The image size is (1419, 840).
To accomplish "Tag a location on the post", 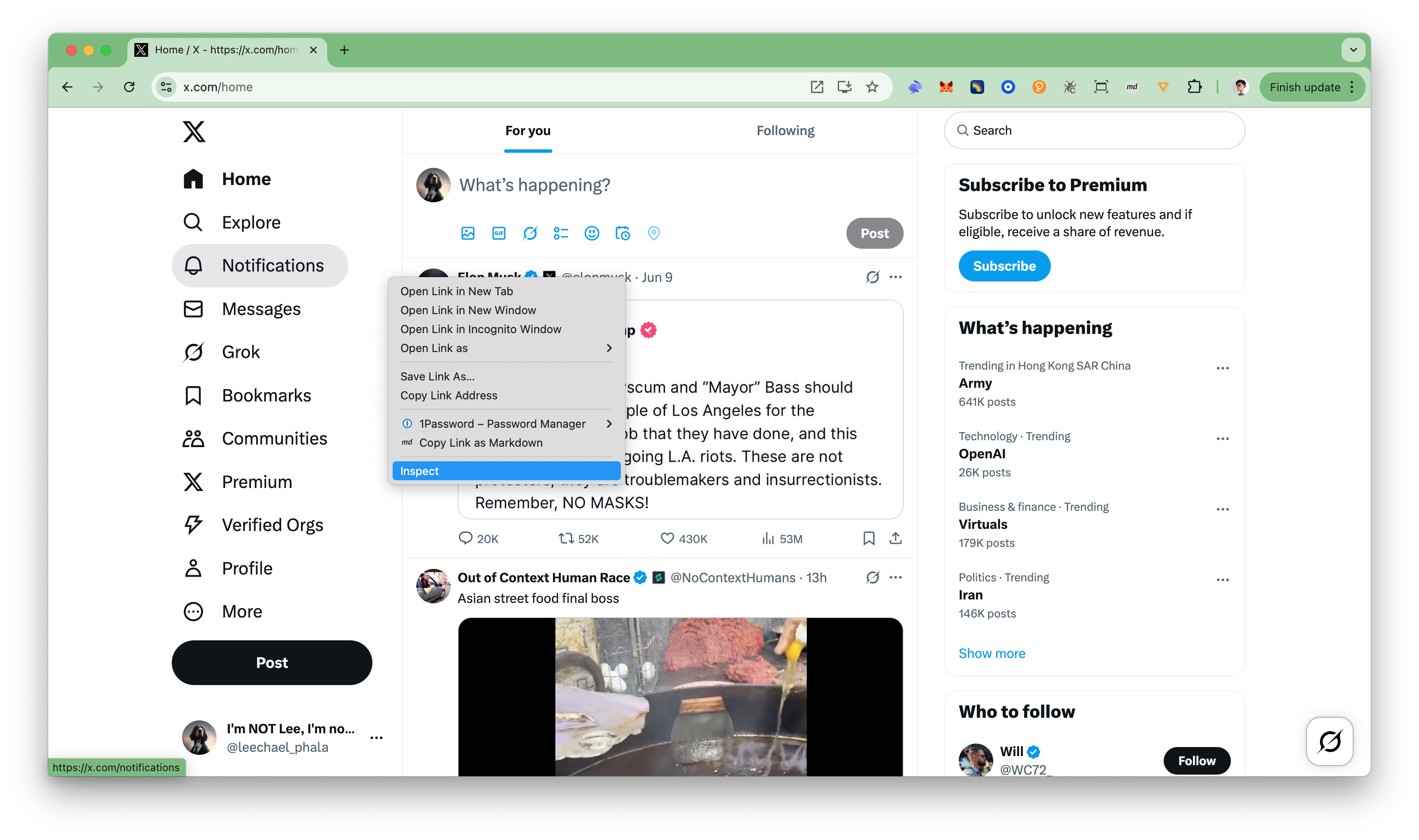I will (654, 233).
